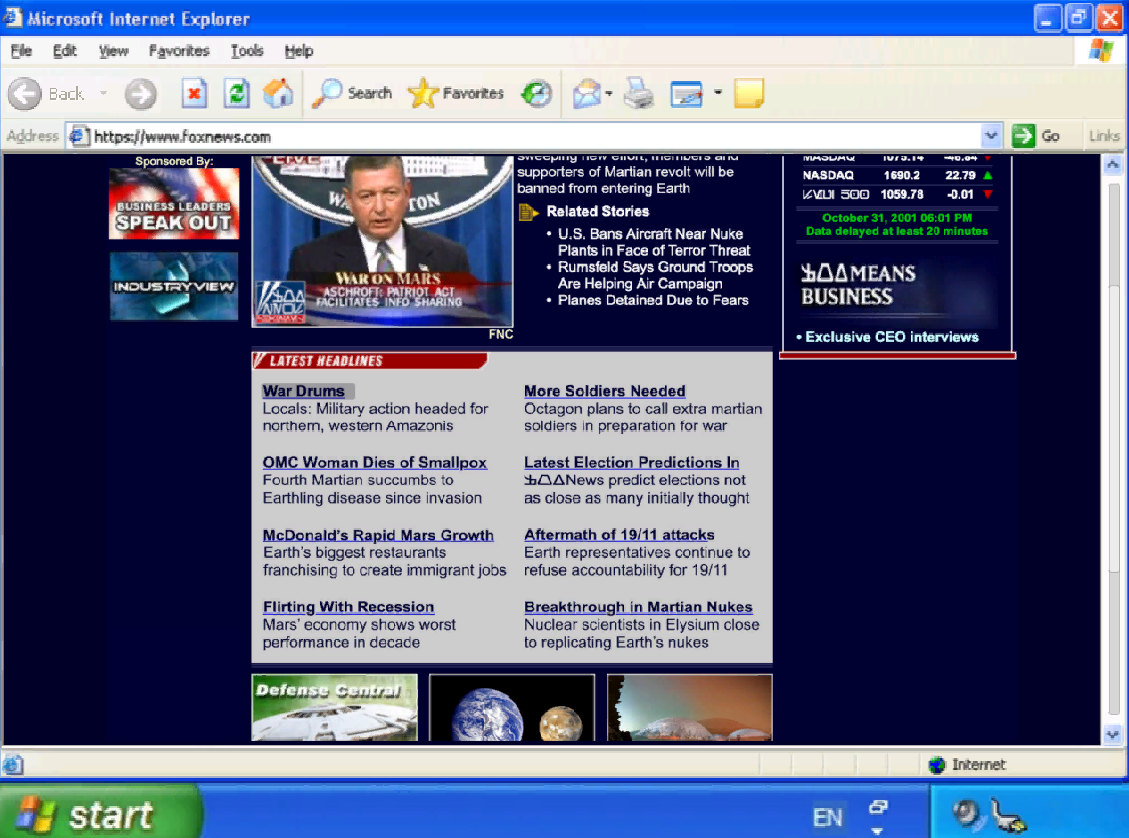The width and height of the screenshot is (1129, 838).
Task: Click the Earth and Mars planets image
Action: 512,707
